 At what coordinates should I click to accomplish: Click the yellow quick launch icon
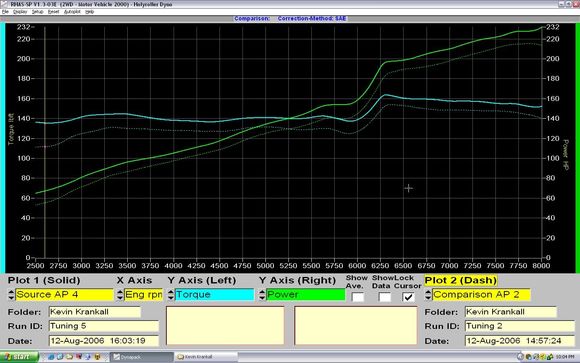click(97, 357)
